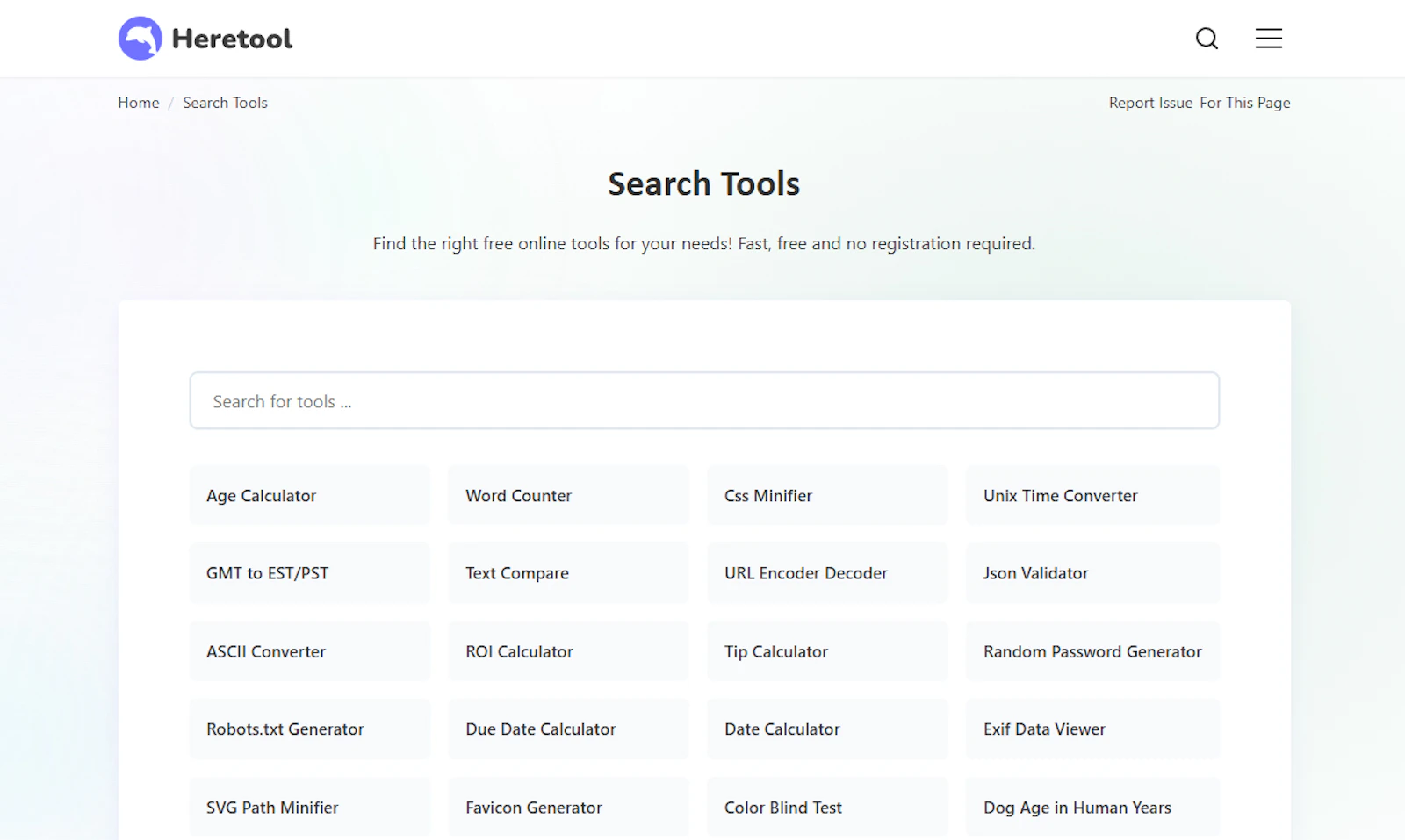Choose the Robots.txt Generator tool

click(x=310, y=729)
